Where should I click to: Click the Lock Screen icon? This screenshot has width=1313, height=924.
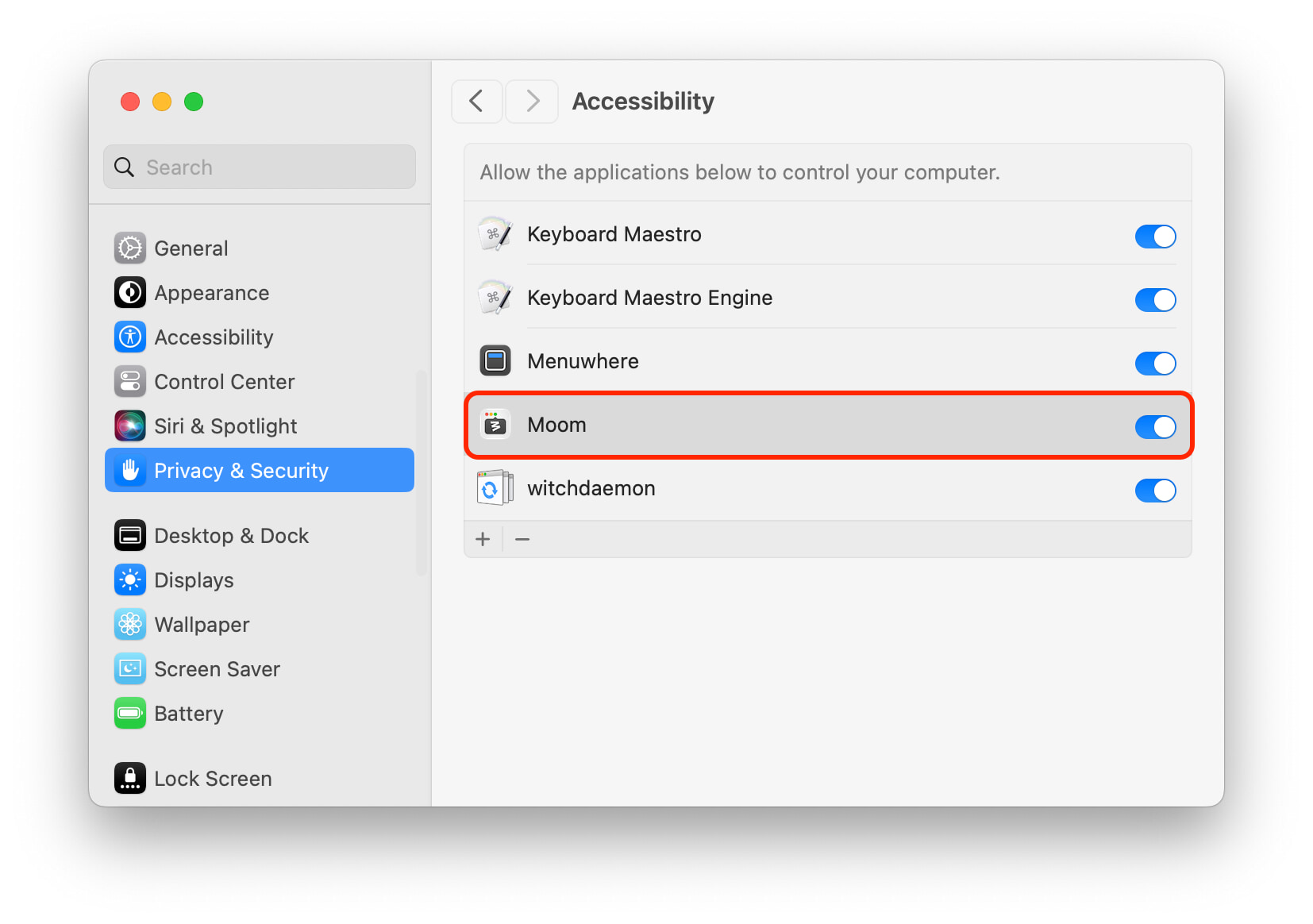(130, 779)
